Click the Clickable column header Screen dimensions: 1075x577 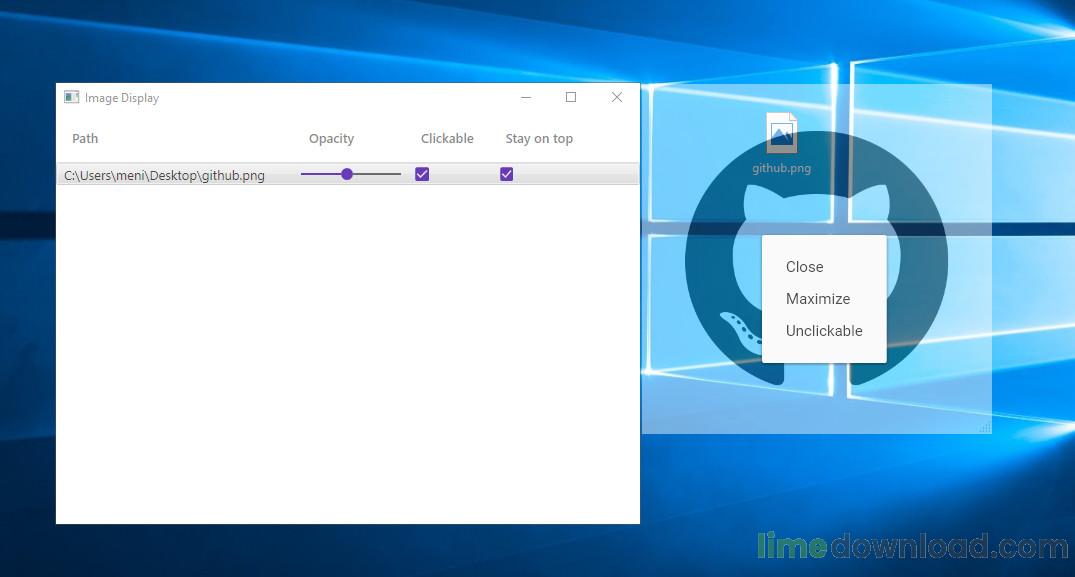[447, 138]
